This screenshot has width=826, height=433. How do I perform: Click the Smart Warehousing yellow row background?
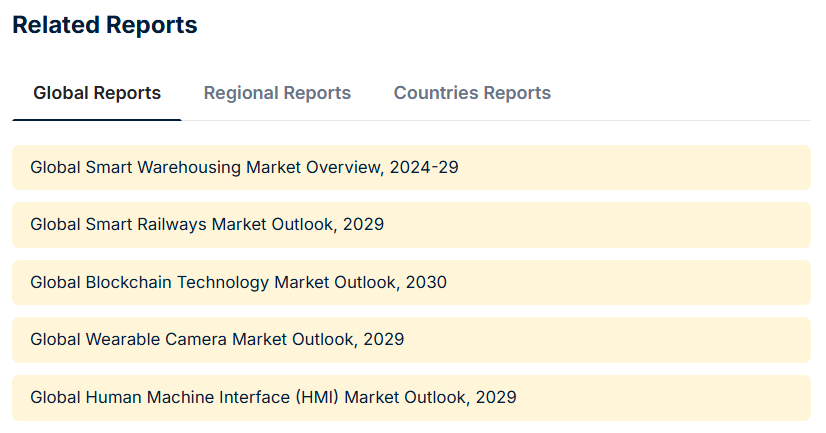(640, 167)
